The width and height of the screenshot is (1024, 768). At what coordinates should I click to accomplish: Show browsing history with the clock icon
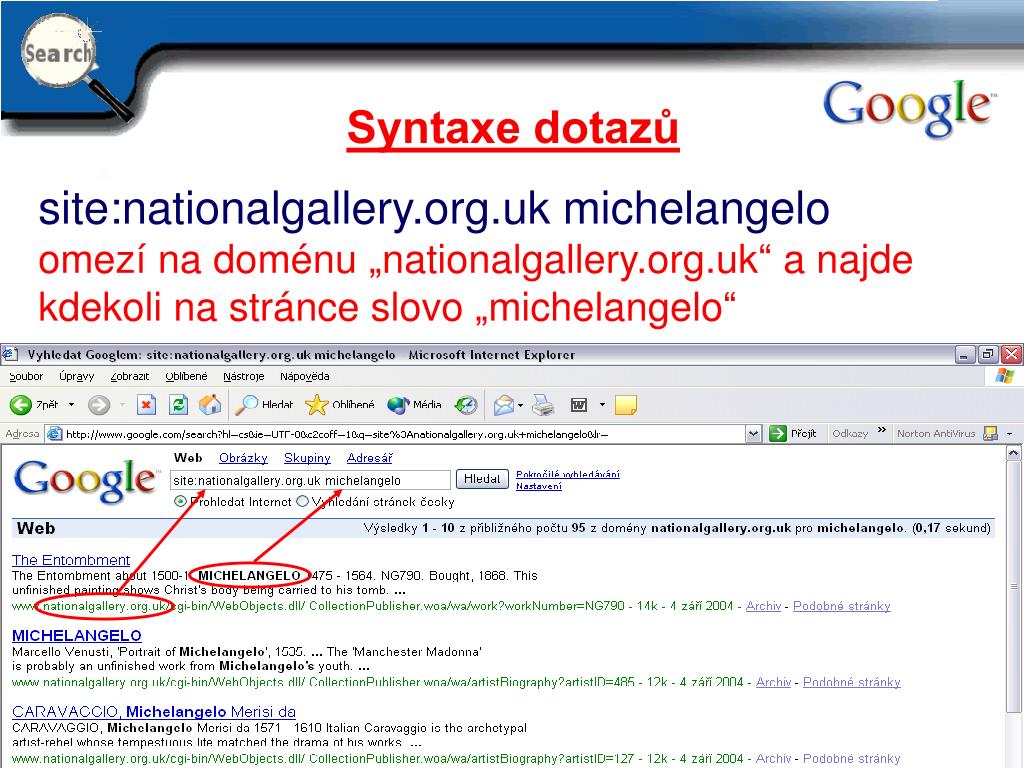click(x=466, y=405)
